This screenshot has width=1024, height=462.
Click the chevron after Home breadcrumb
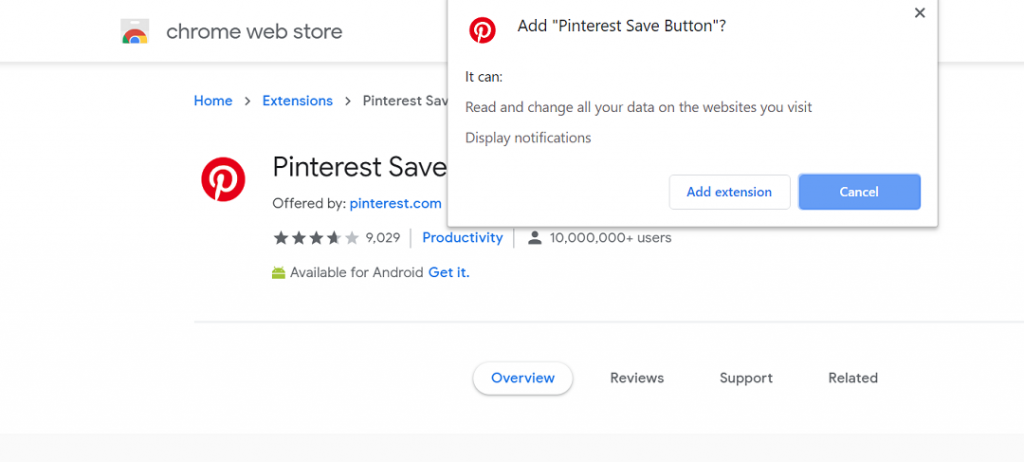(x=247, y=101)
